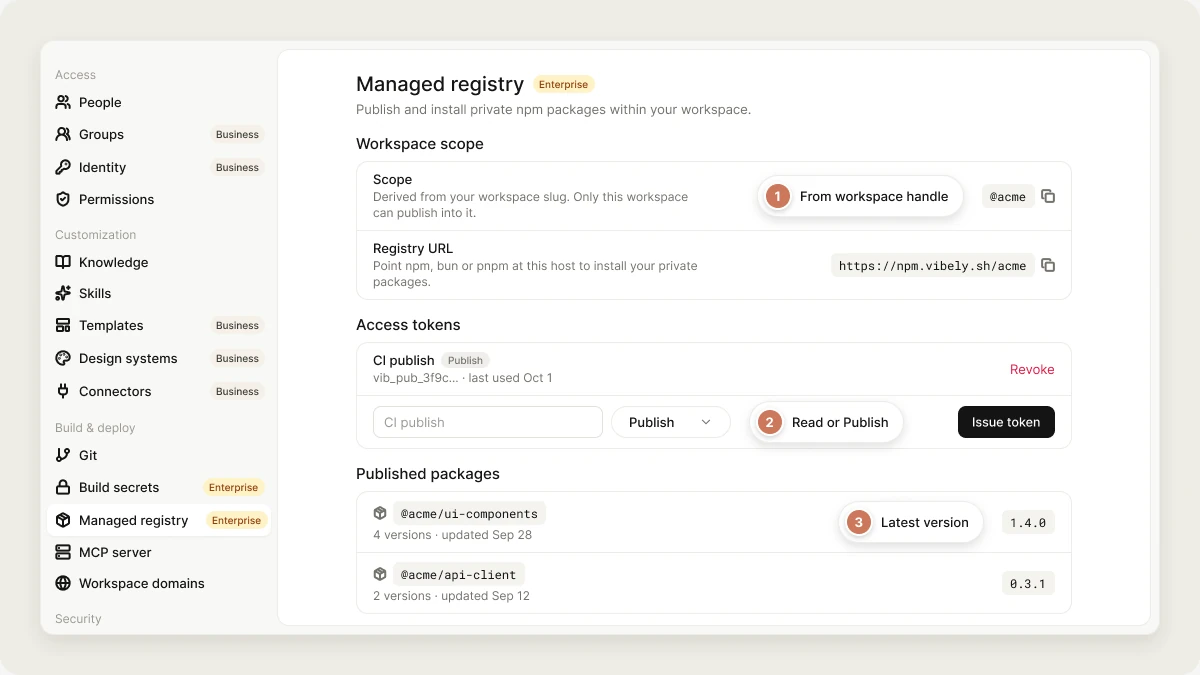Click the Publish tag on CI publish token
Screen dimensions: 1200x675
[x=465, y=360]
